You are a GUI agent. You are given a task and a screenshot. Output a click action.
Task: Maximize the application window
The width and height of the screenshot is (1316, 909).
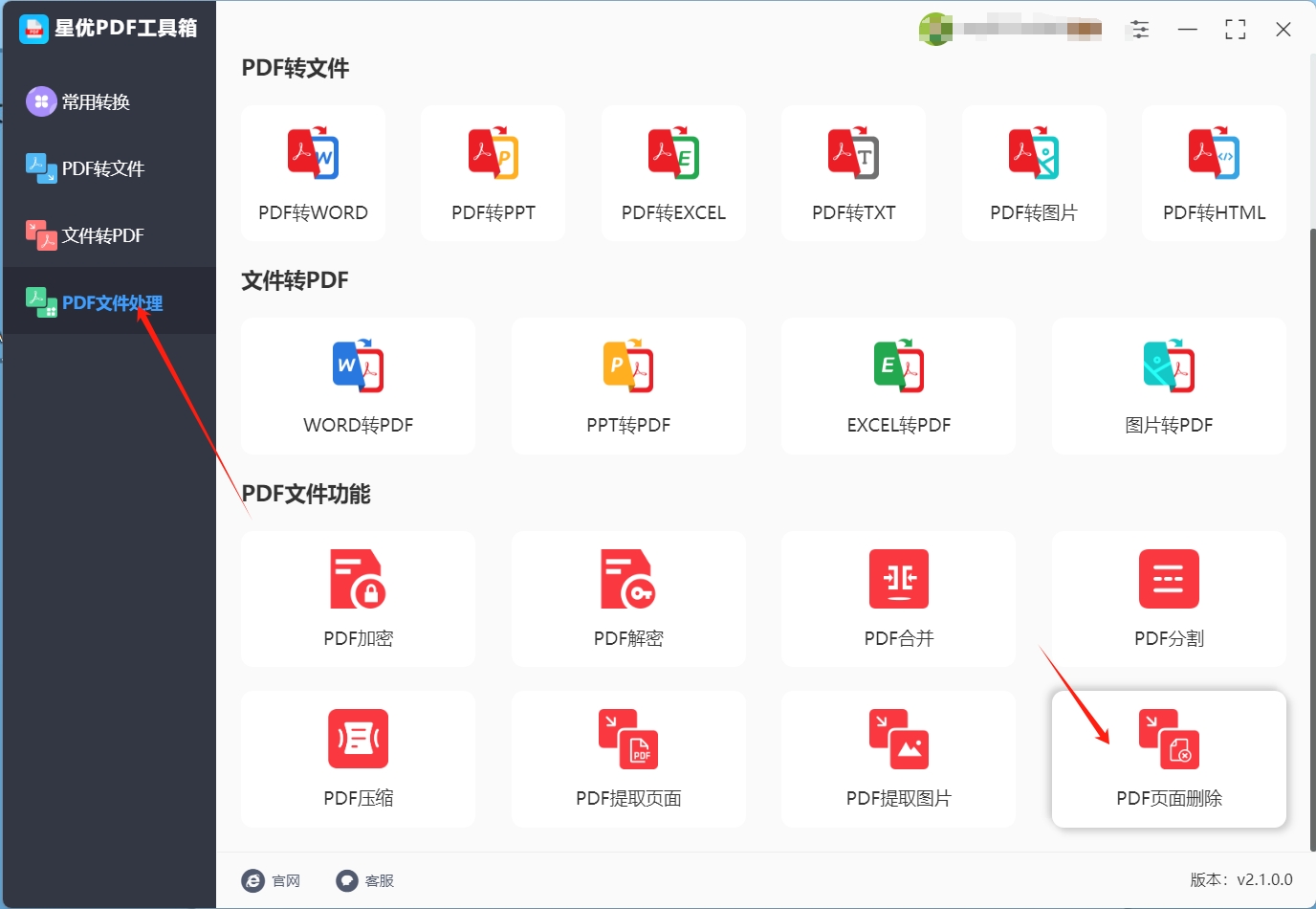1236,30
